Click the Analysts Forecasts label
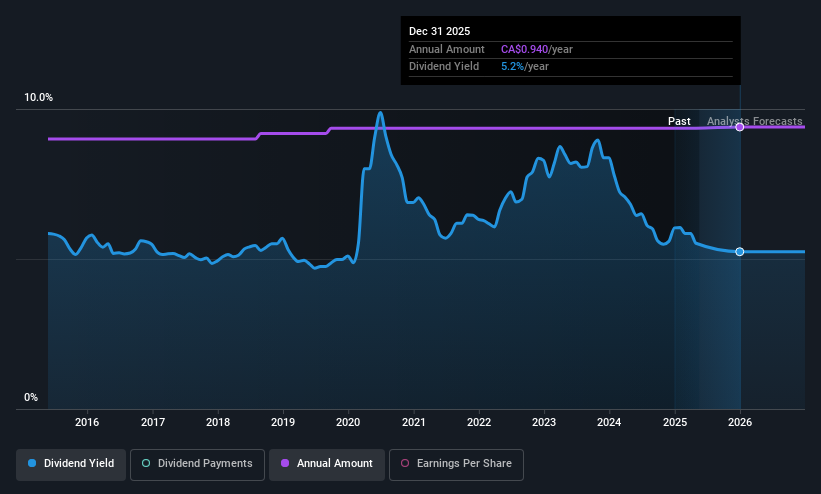The height and width of the screenshot is (494, 821). (755, 122)
